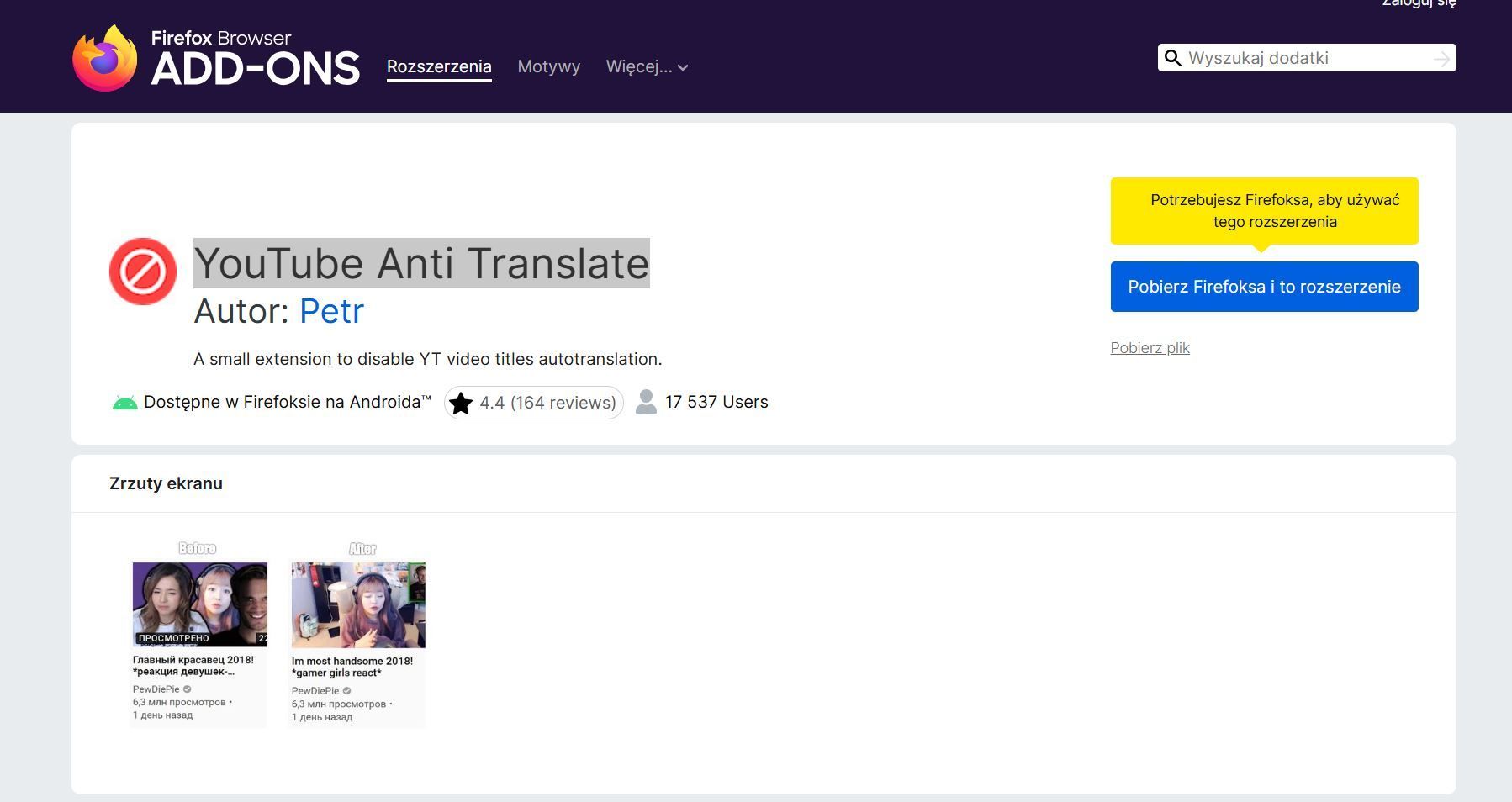This screenshot has width=1512, height=802.
Task: Click the green Android icon
Action: pyautogui.click(x=124, y=403)
